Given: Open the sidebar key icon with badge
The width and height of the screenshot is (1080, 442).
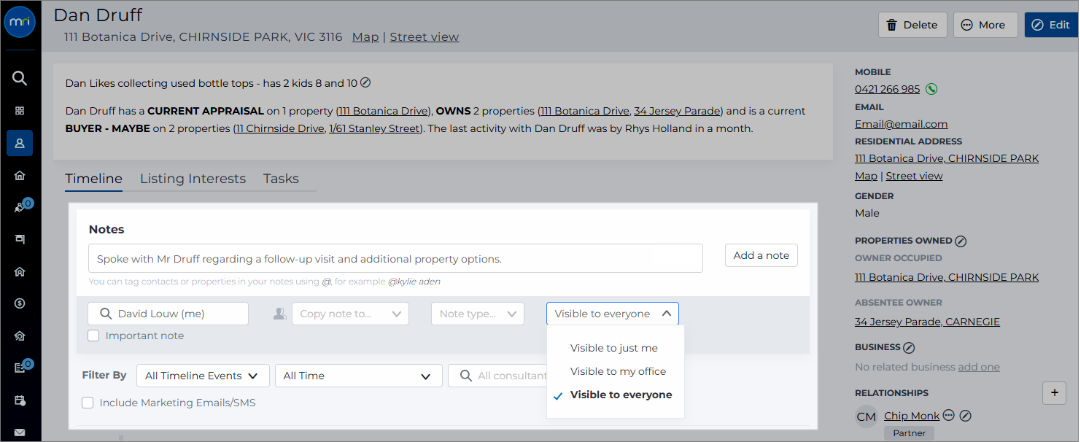Looking at the screenshot, I should [20, 207].
